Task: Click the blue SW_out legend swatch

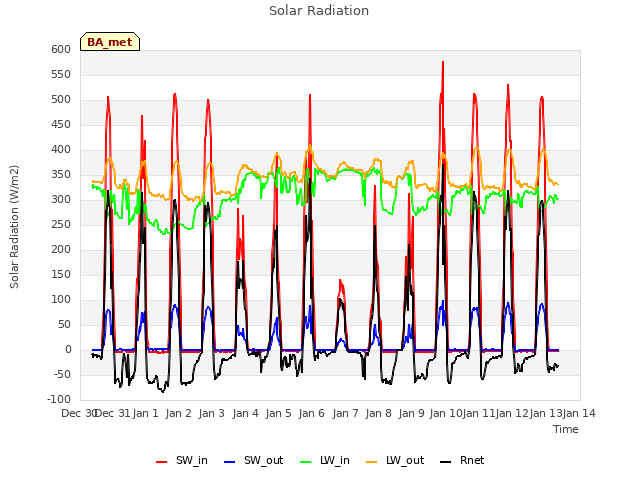Action: 230,462
